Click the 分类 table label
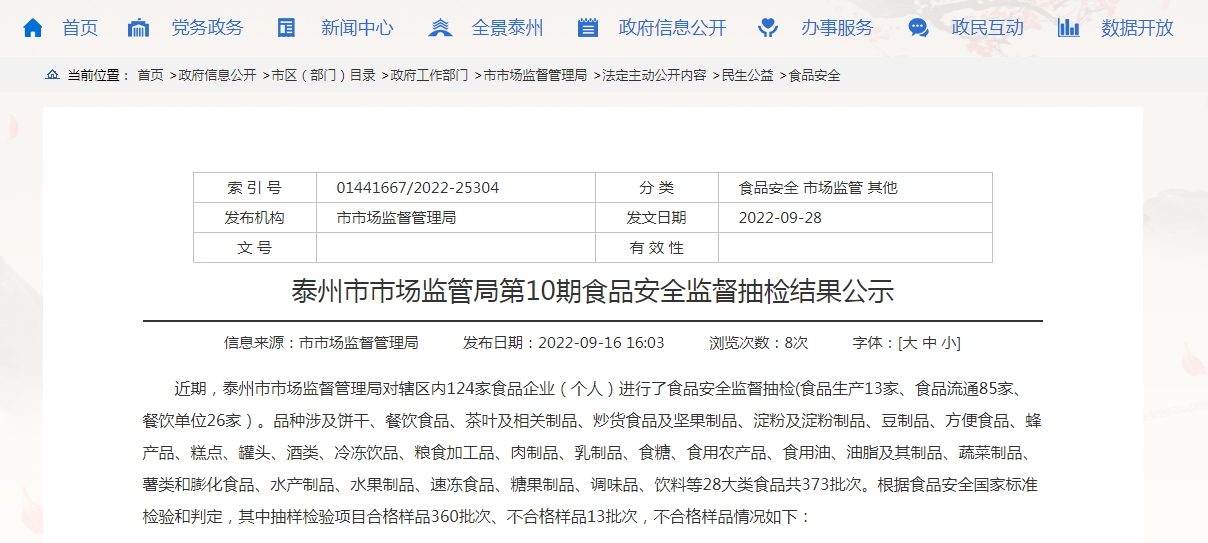The image size is (1208, 543). pyautogui.click(x=657, y=188)
